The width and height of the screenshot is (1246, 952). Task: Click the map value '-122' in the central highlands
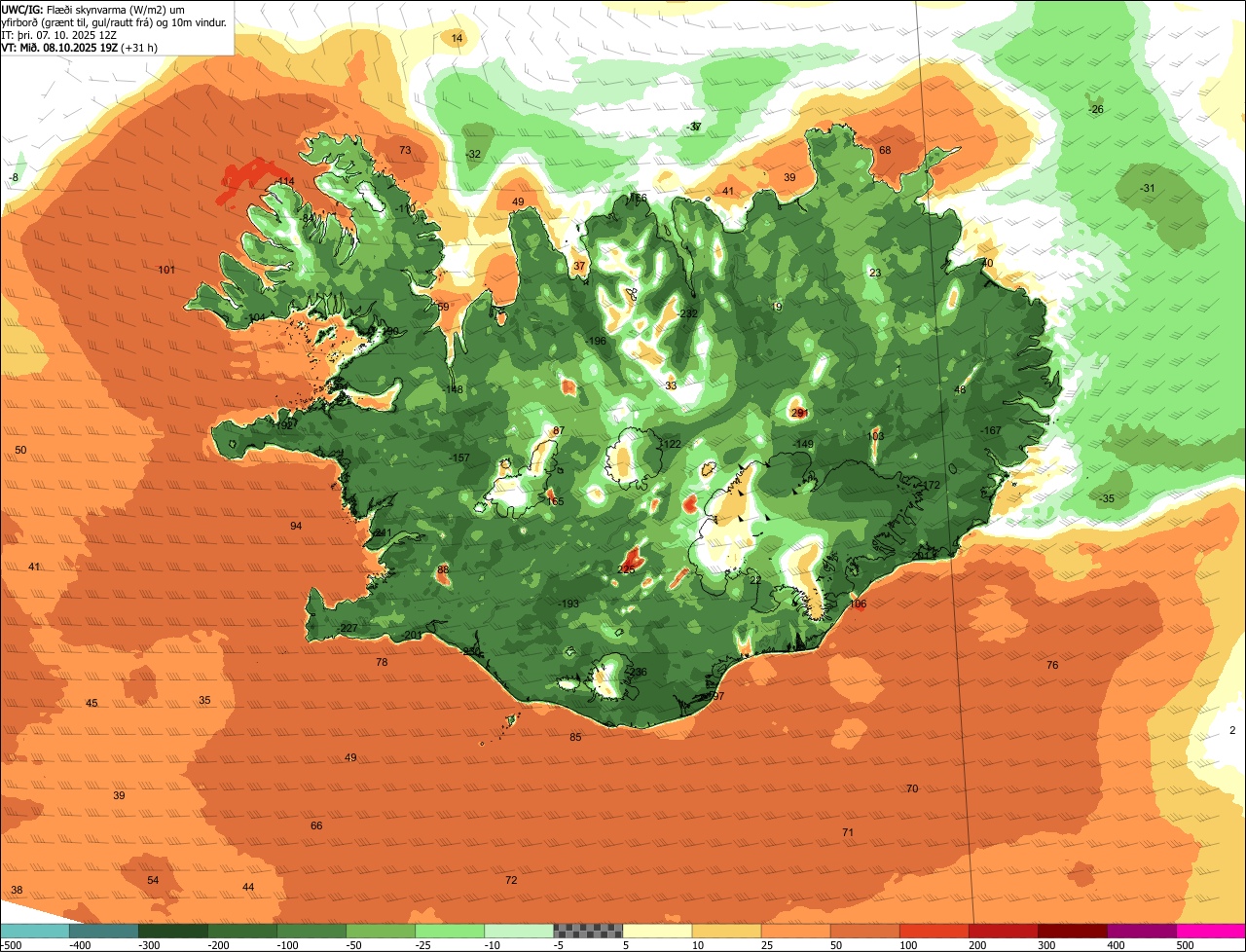[671, 444]
